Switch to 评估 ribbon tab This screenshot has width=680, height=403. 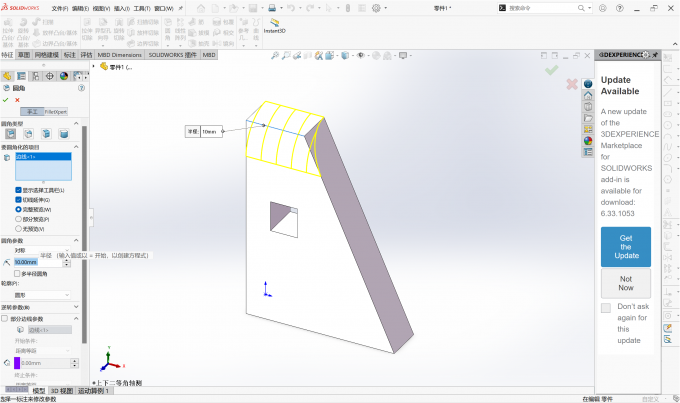[x=86, y=55]
